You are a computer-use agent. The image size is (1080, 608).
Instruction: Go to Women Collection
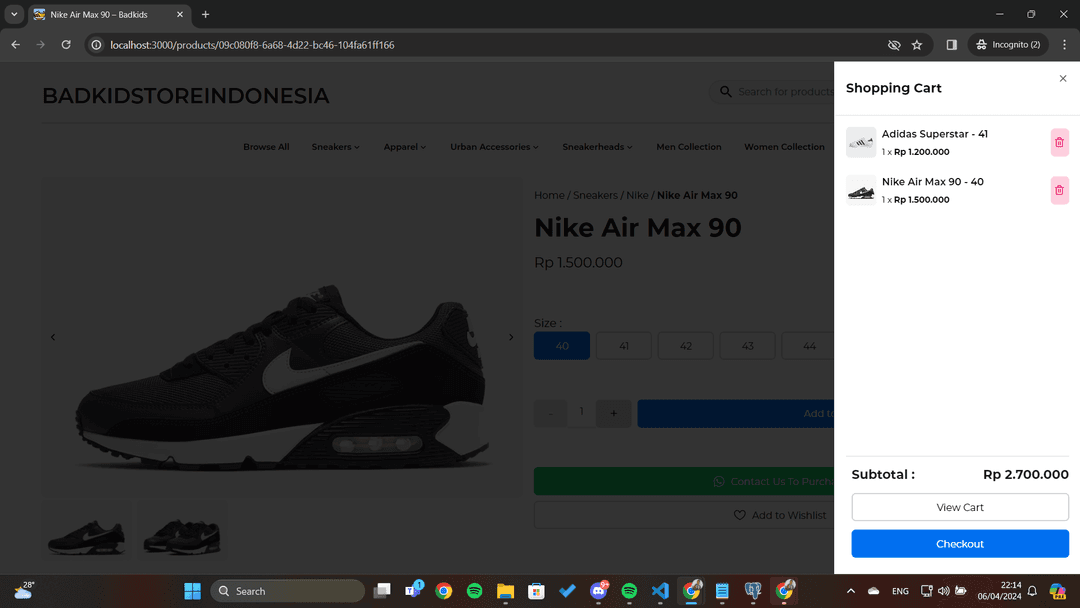point(784,147)
